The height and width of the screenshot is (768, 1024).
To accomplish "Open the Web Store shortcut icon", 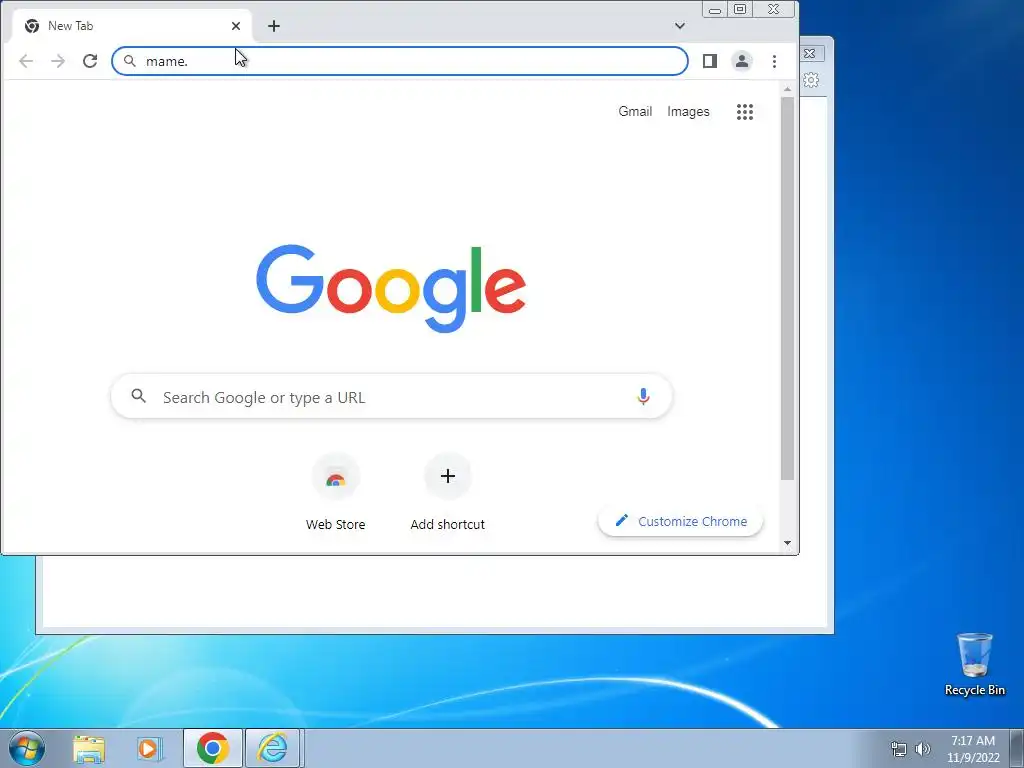I will 336,477.
